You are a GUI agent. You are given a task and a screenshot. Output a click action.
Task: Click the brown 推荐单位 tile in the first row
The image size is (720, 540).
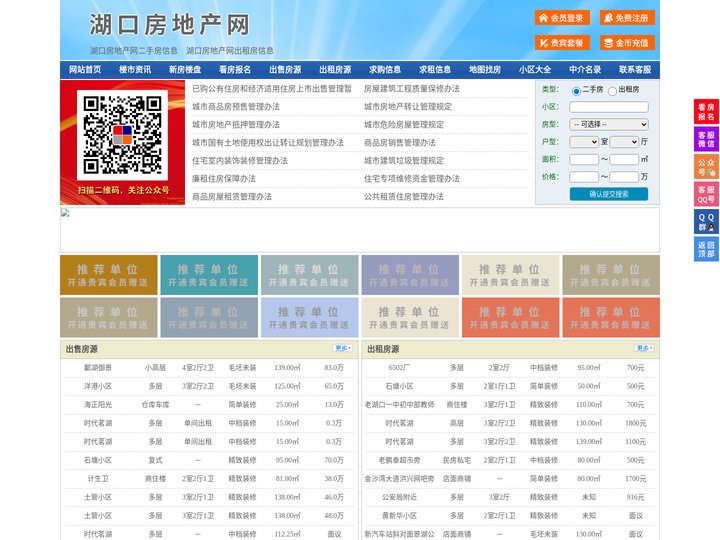tap(108, 275)
